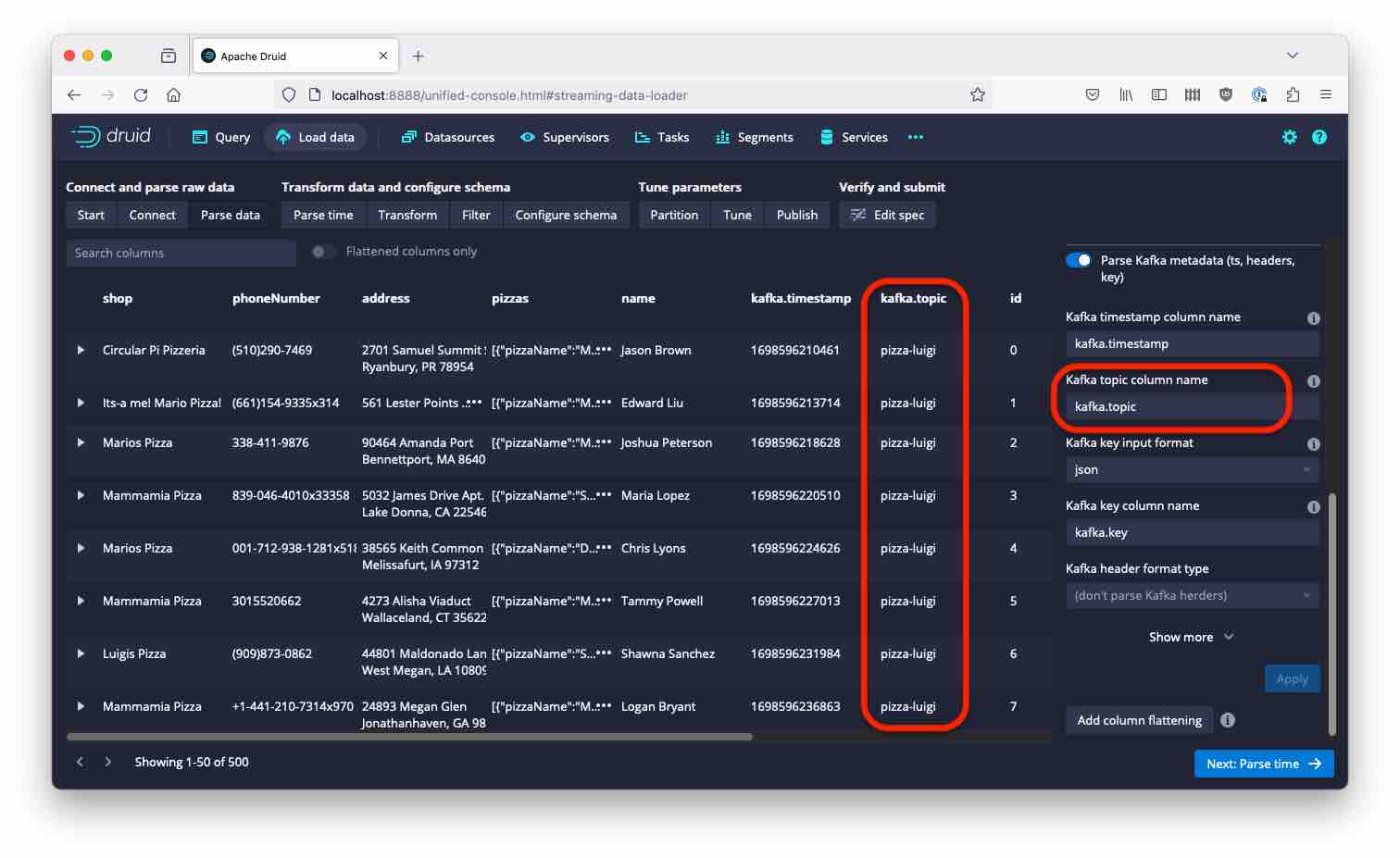
Task: Open the Kafka key input format dropdown
Action: [x=1192, y=469]
